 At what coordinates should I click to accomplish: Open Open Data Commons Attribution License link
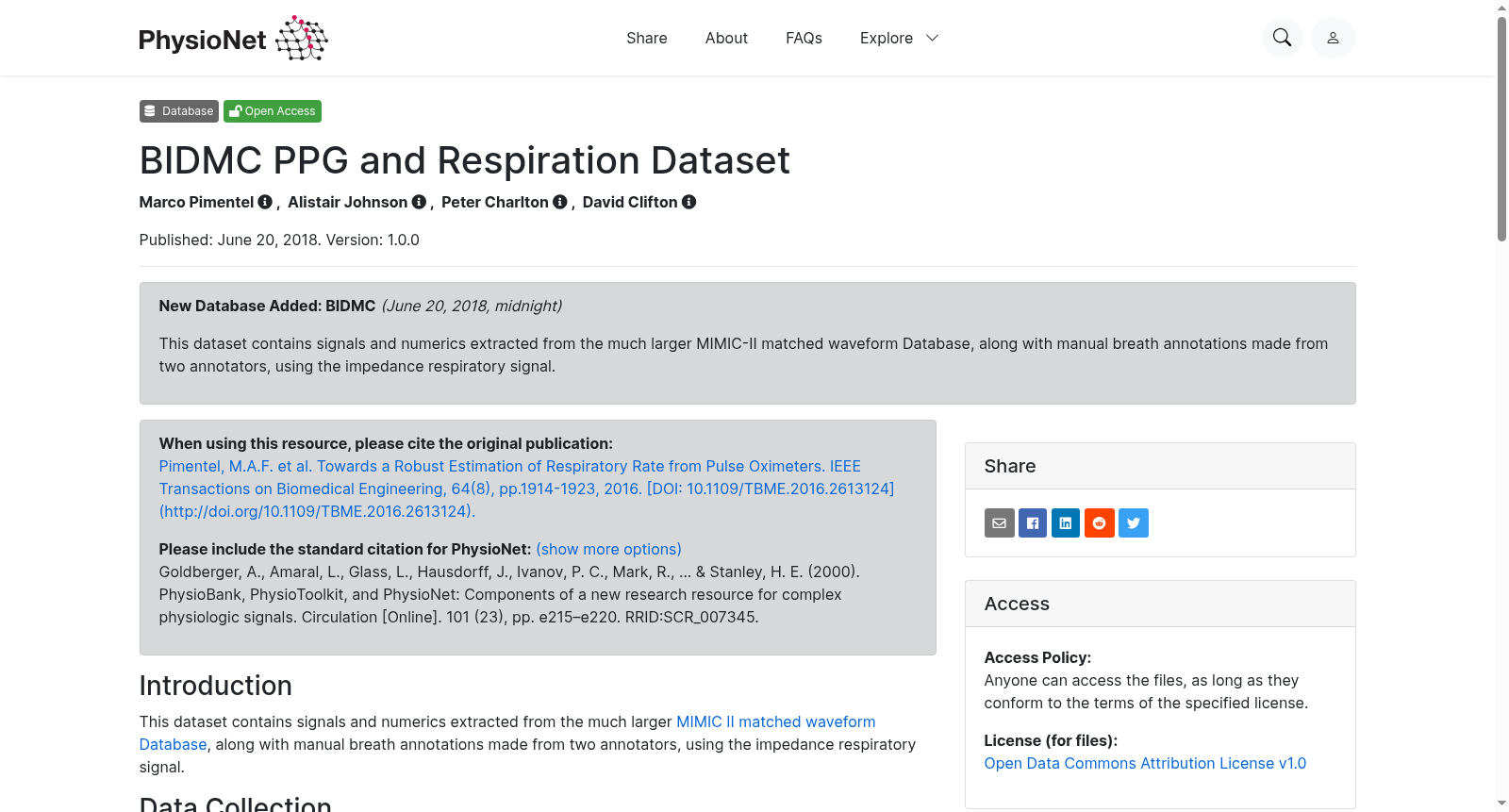point(1145,763)
